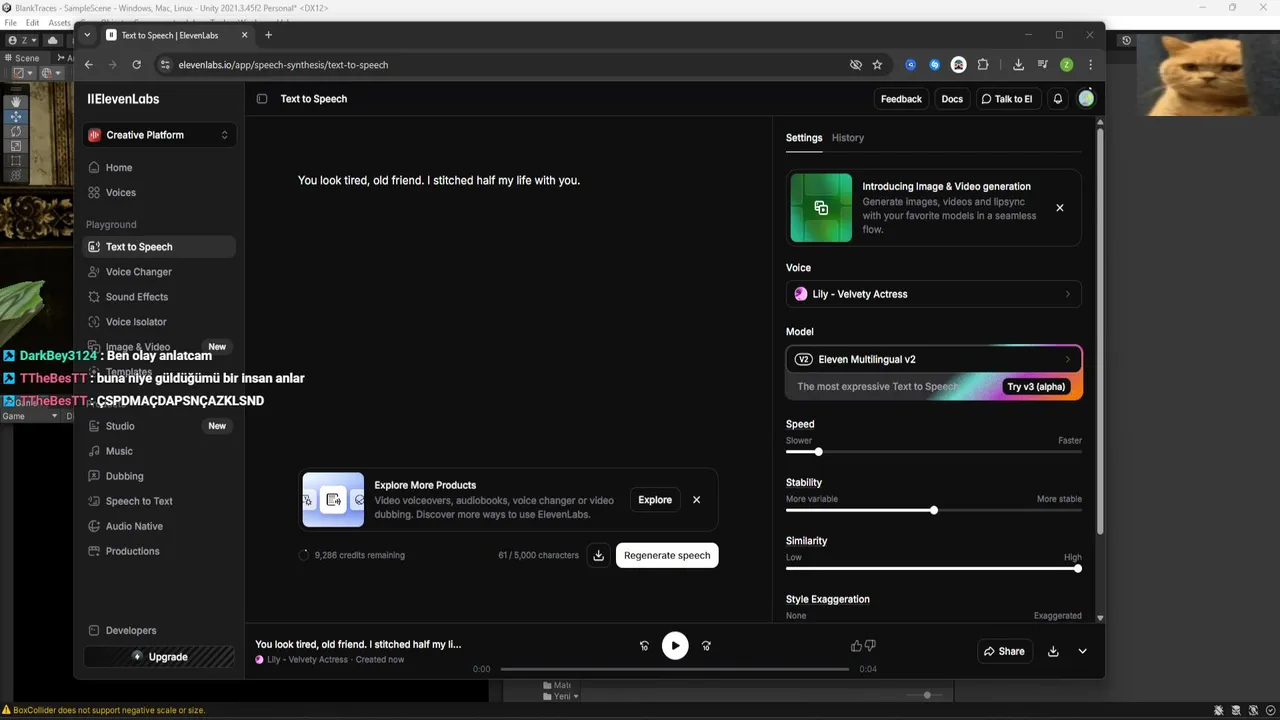Click the Explore button
This screenshot has height=720, width=1280.
(655, 500)
